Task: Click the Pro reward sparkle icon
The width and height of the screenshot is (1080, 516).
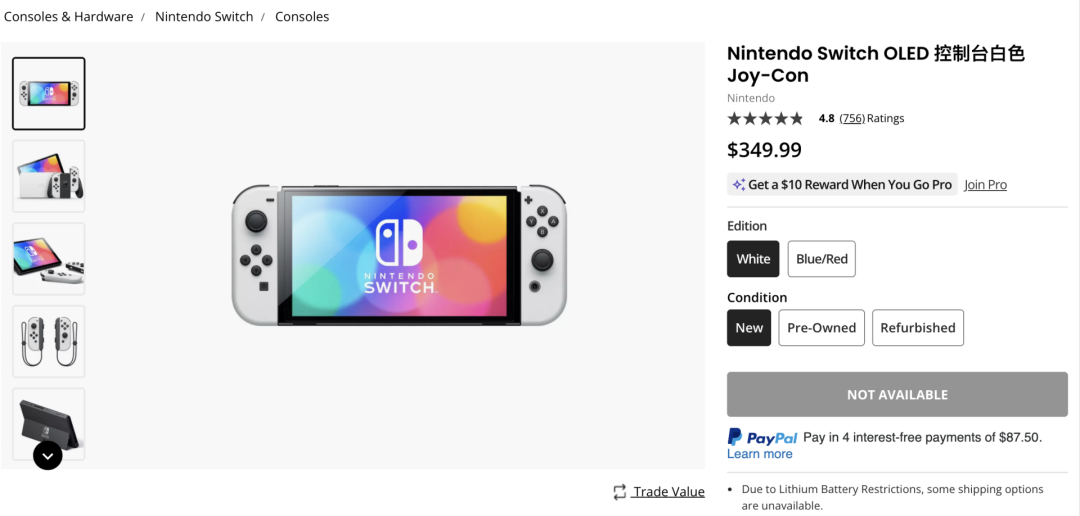Action: [738, 185]
